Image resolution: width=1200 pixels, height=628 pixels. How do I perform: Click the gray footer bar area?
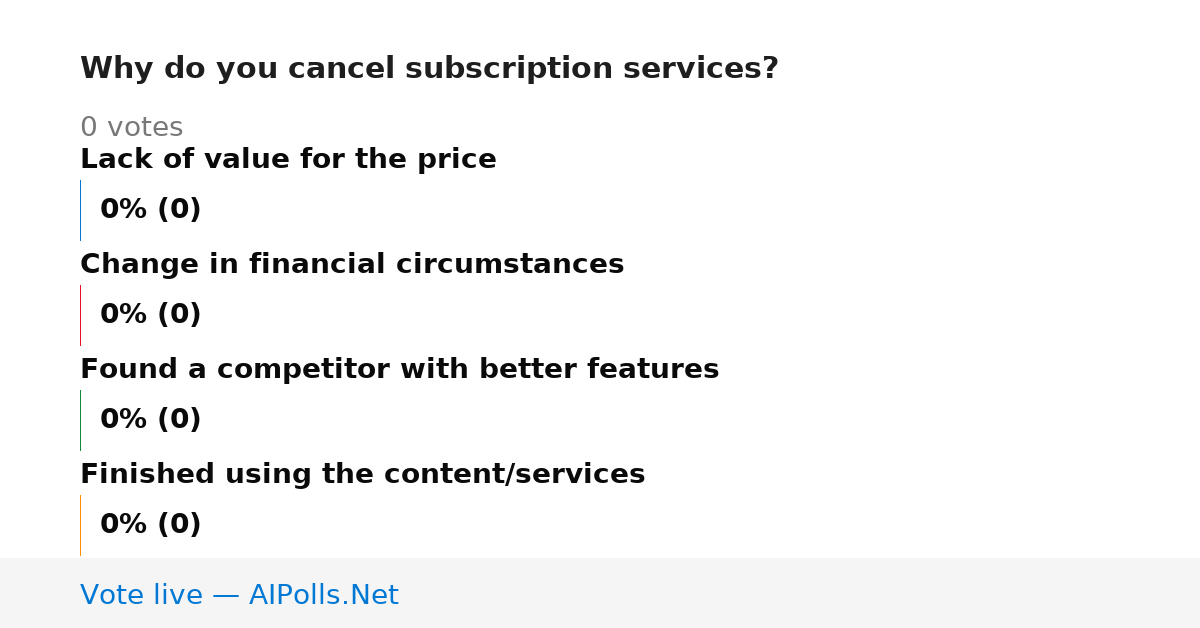600,593
